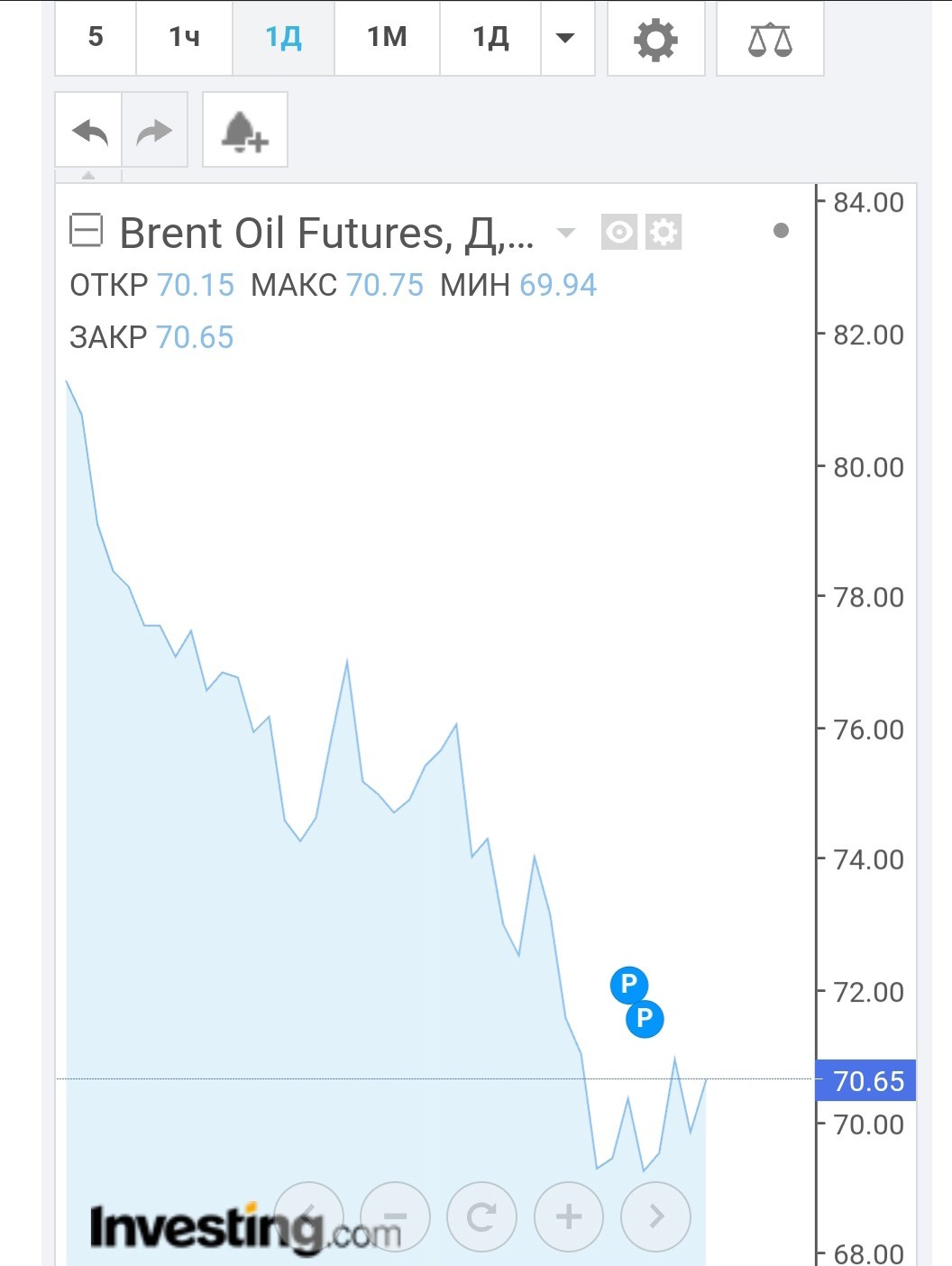This screenshot has width=952, height=1266.
Task: Expand the interval dropdown arrow
Action: [566, 38]
